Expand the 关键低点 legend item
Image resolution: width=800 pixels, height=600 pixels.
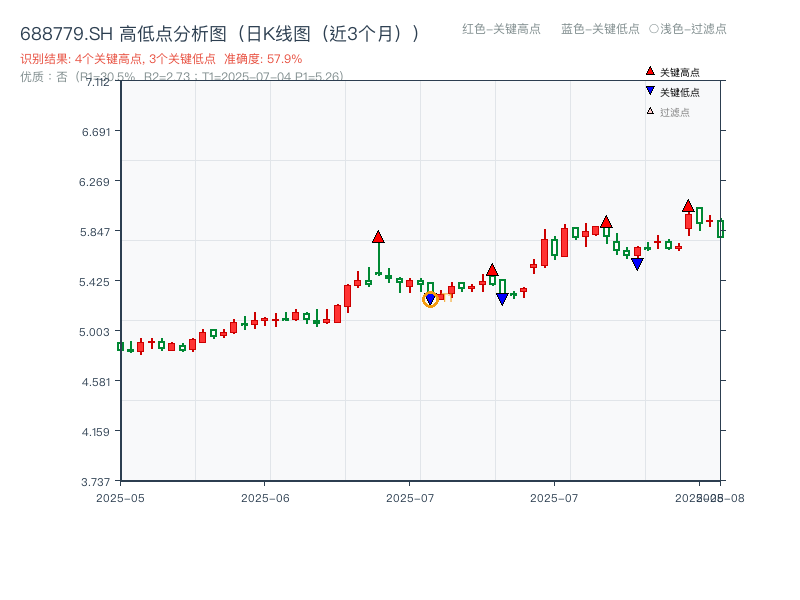coord(671,90)
